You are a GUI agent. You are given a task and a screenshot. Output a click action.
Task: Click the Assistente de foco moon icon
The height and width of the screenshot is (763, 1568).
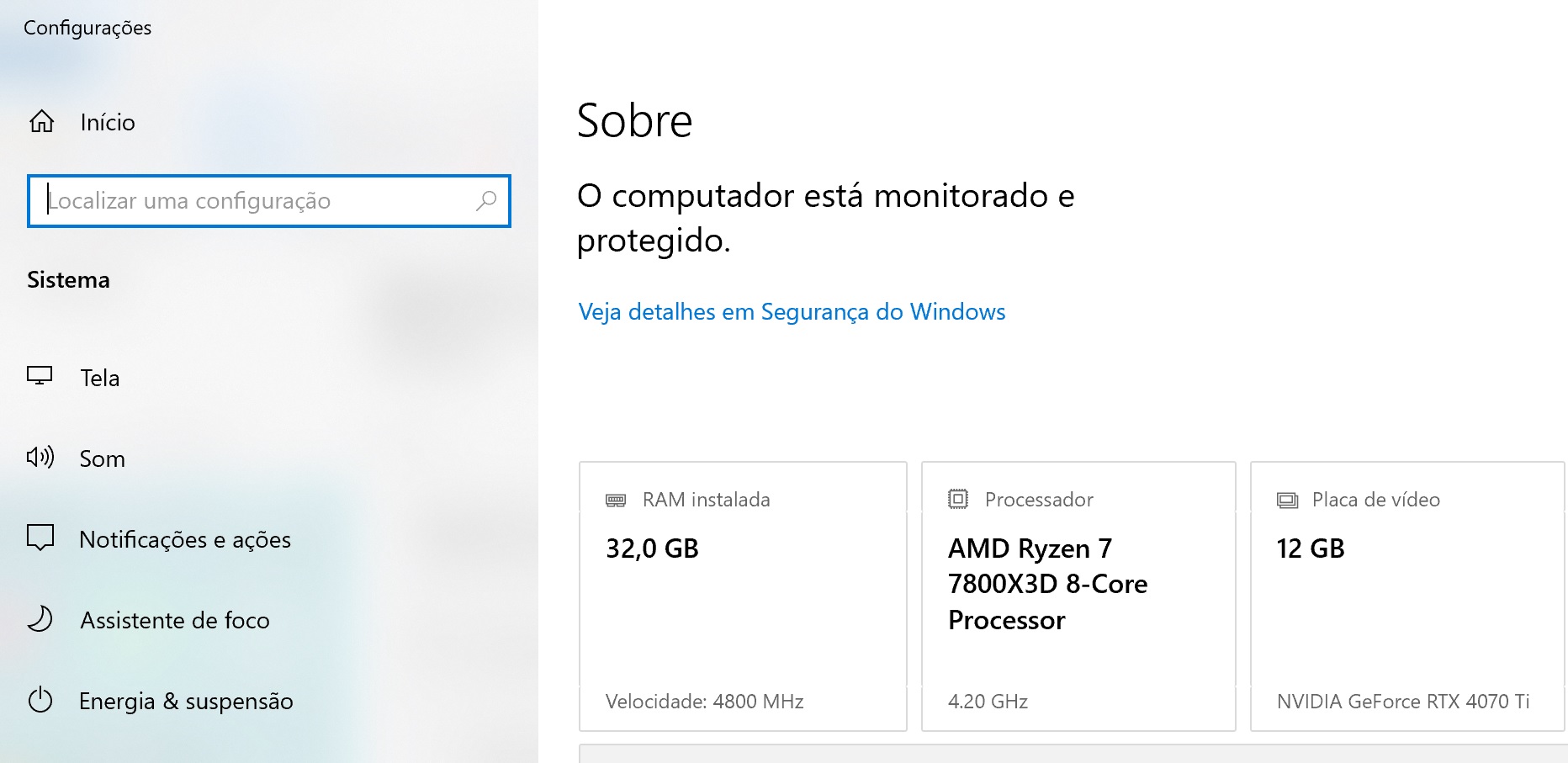(x=40, y=619)
